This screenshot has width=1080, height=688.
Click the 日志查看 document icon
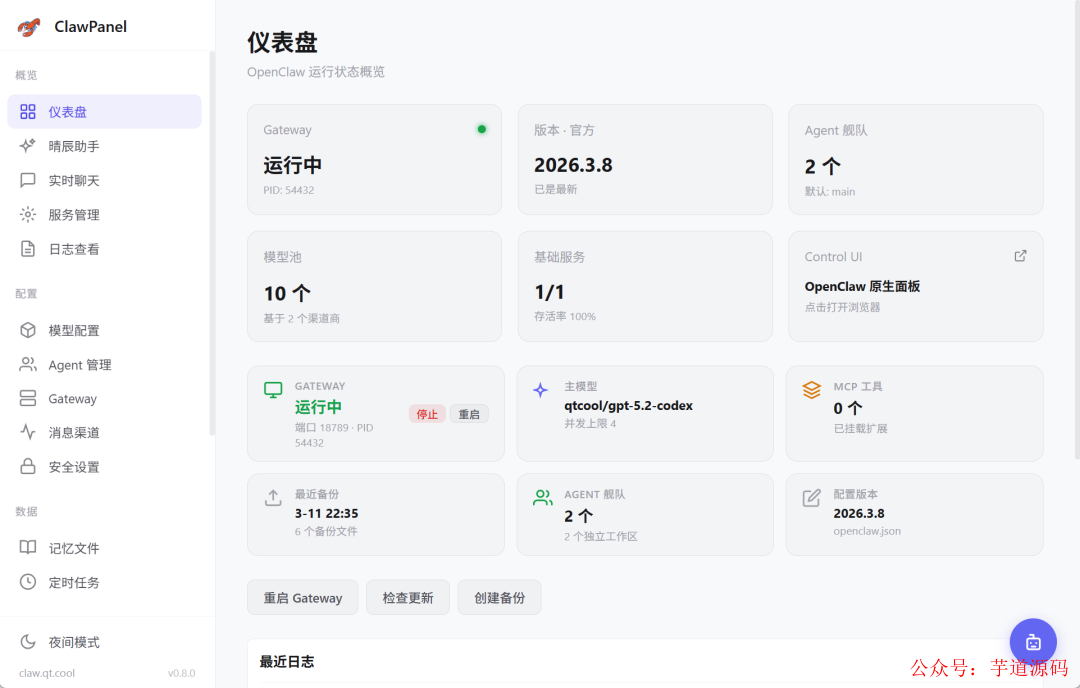[x=28, y=249]
